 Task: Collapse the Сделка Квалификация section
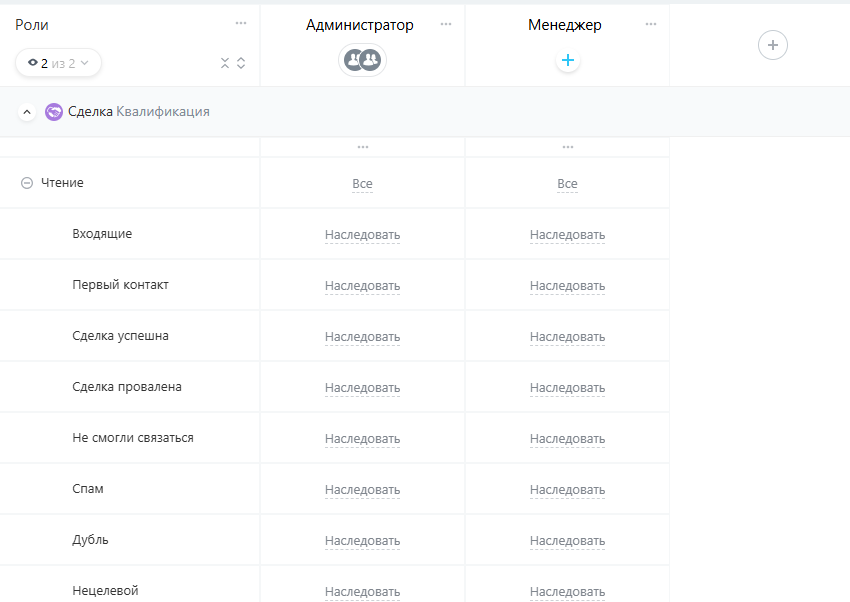click(x=27, y=112)
